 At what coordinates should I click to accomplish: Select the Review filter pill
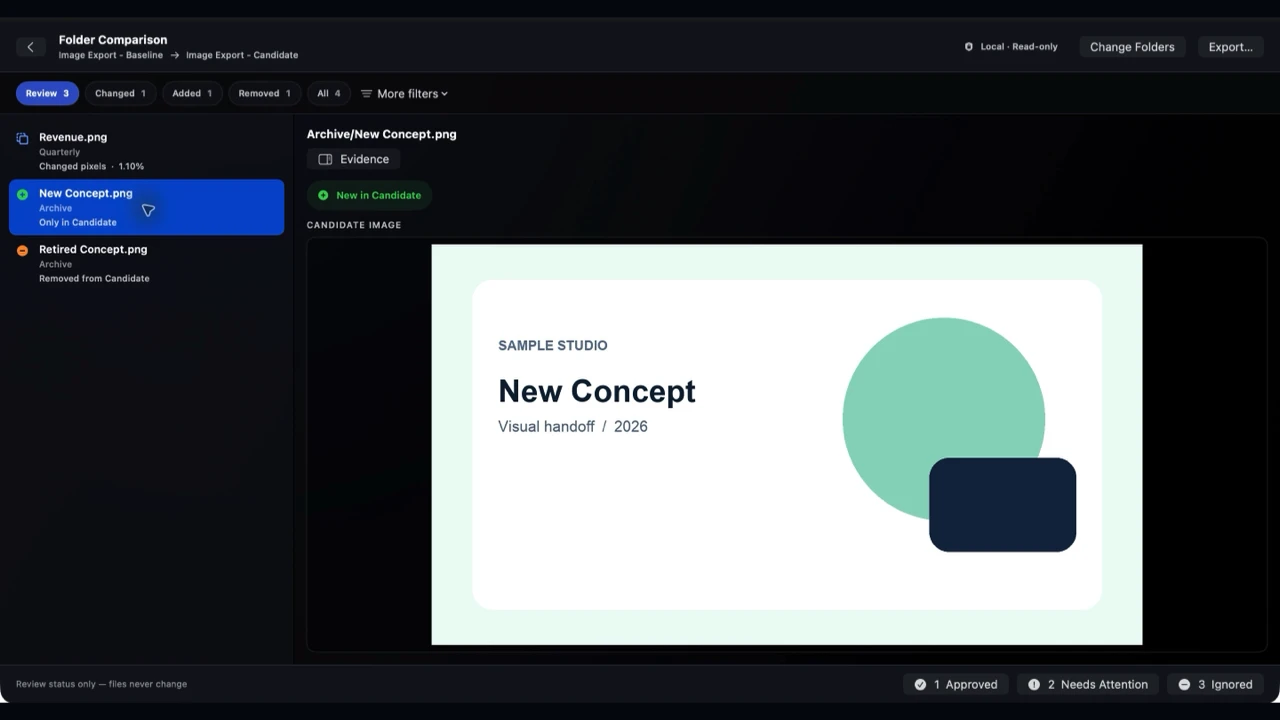point(47,93)
